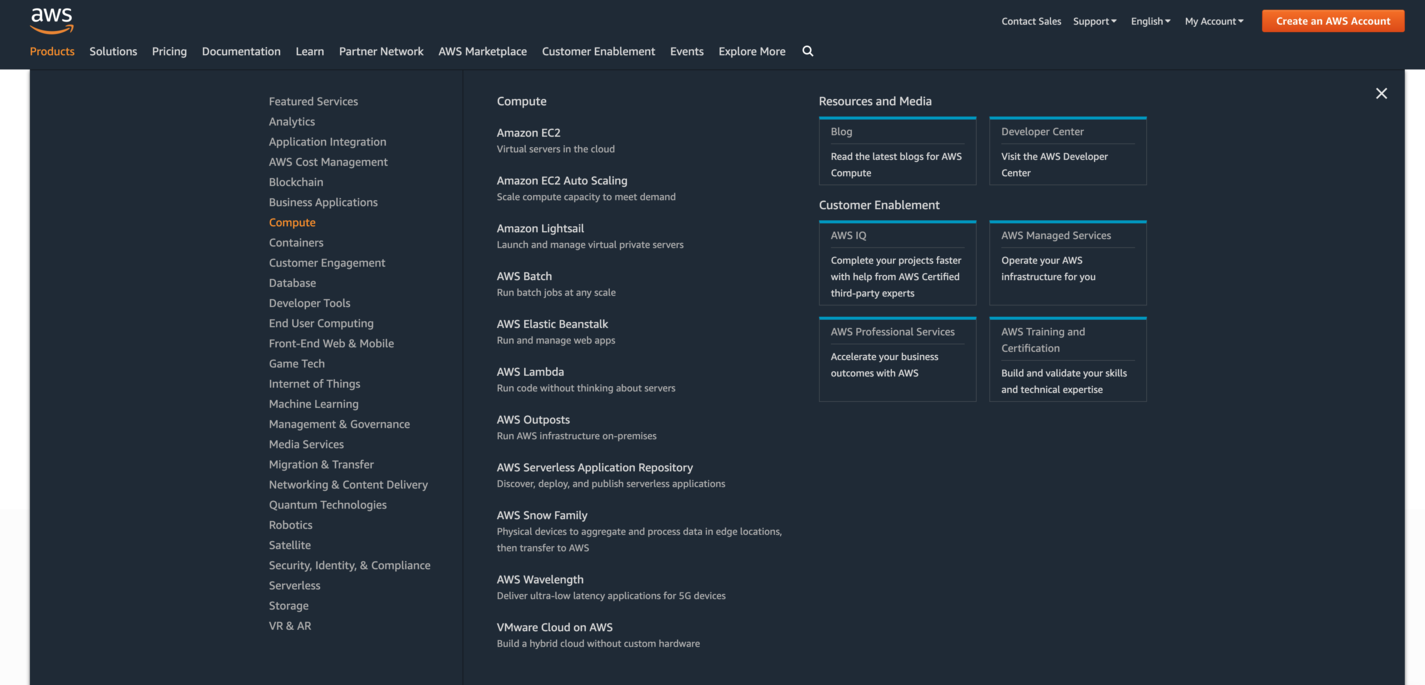
Task: Expand the My Account dropdown
Action: 1213,20
